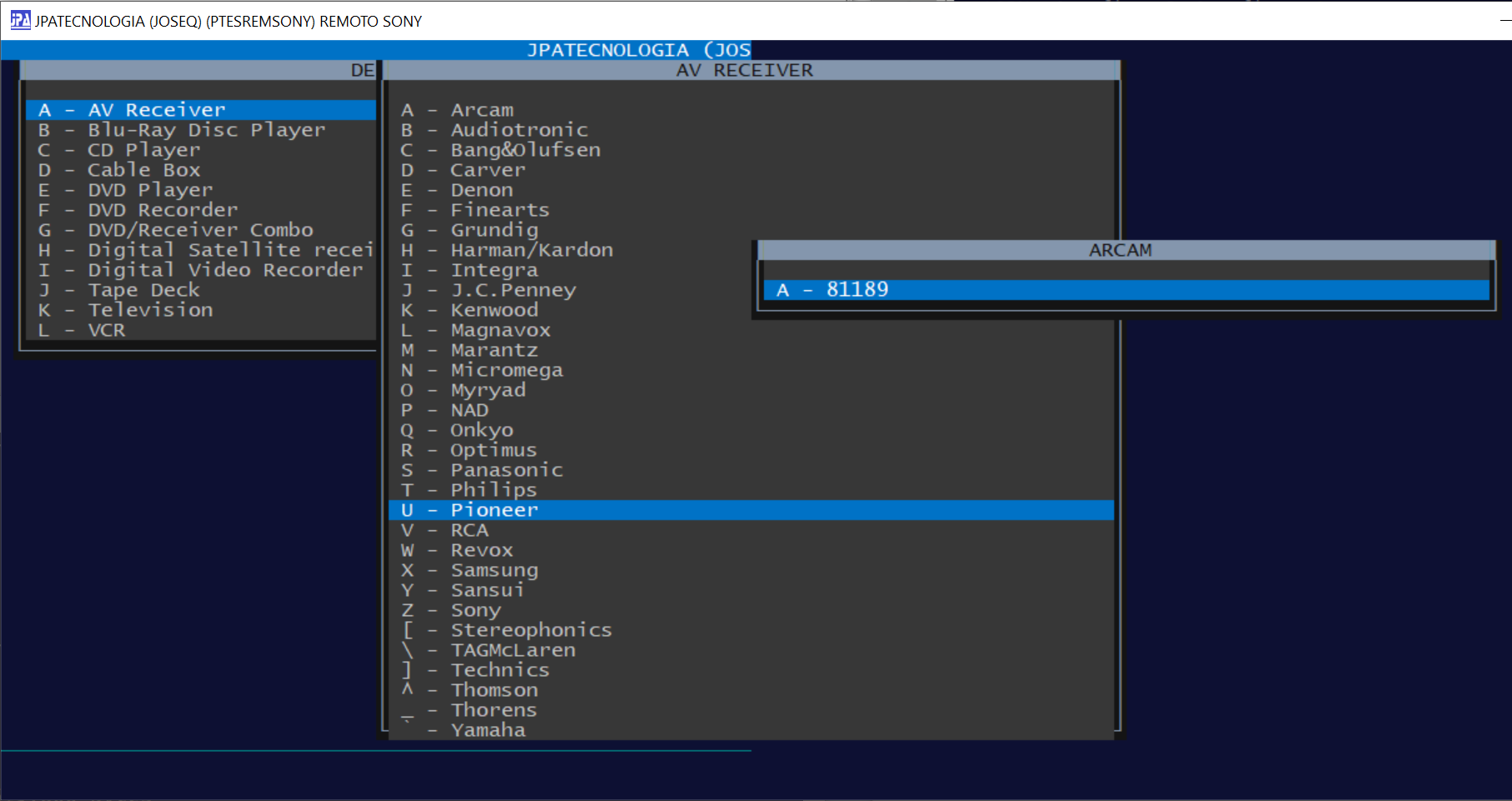Pick Marantz from brand list
Viewport: 1512px width, 801px height.
pyautogui.click(x=751, y=350)
